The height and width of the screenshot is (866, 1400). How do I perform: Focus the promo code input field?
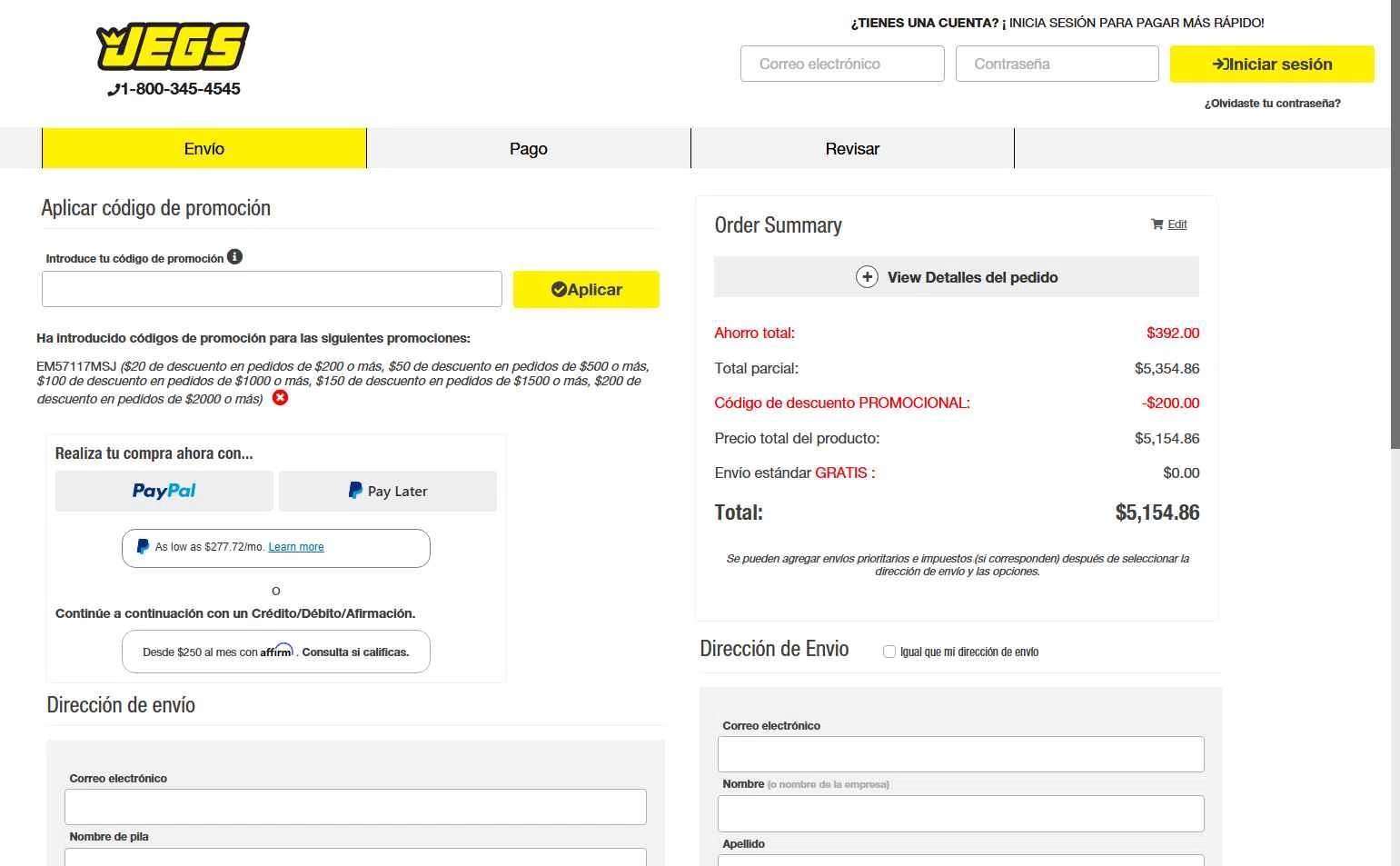click(272, 289)
